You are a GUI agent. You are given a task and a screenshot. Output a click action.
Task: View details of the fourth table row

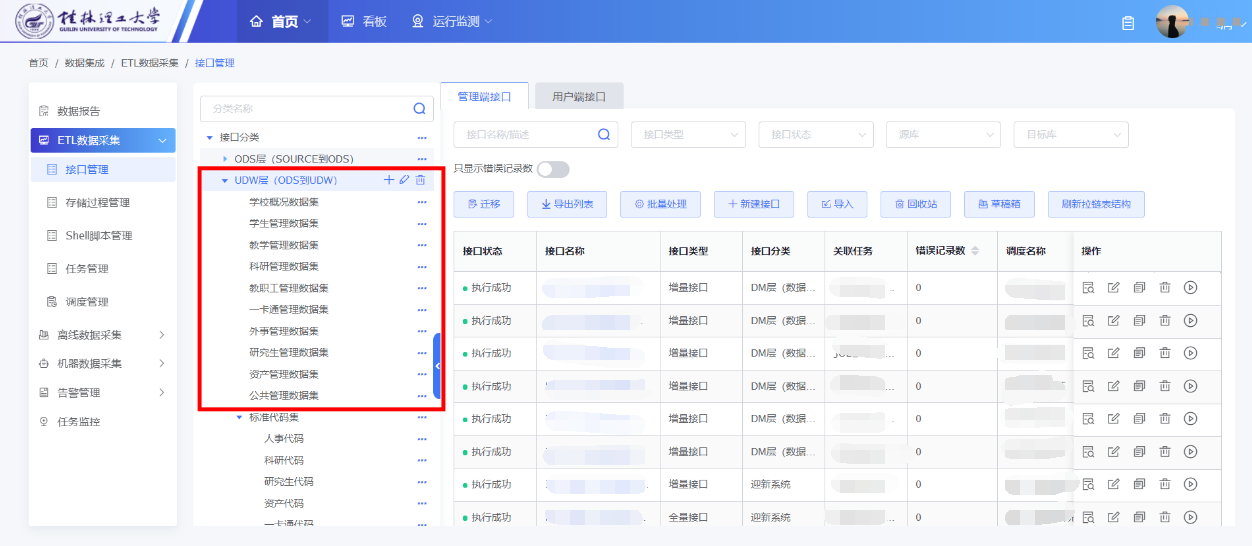coord(1088,385)
